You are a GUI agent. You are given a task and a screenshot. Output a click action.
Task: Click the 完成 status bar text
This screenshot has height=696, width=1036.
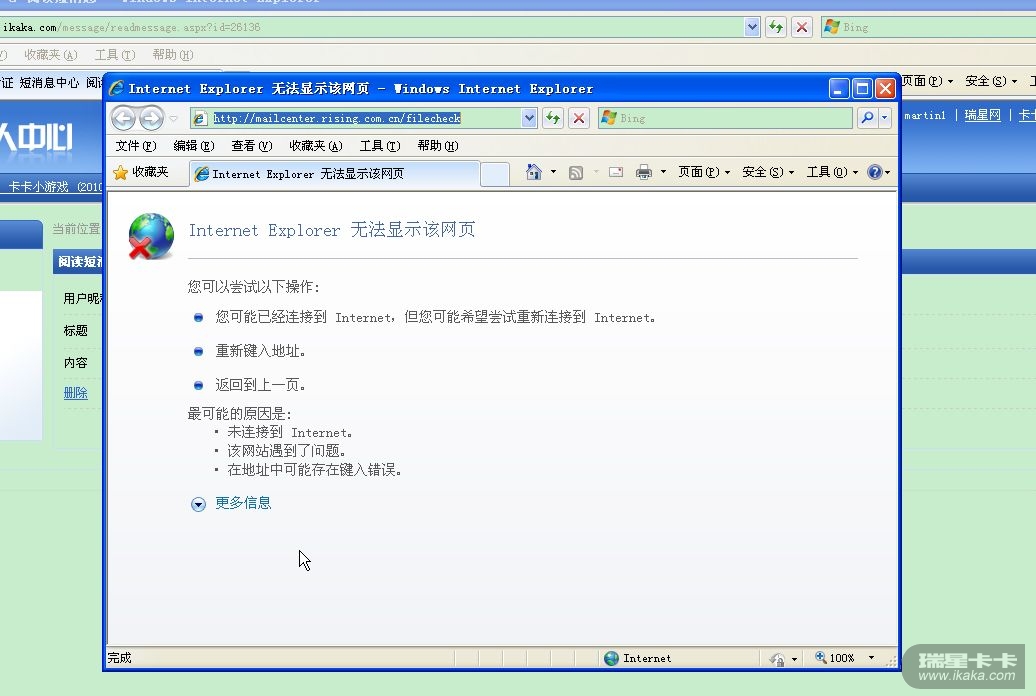tap(120, 658)
